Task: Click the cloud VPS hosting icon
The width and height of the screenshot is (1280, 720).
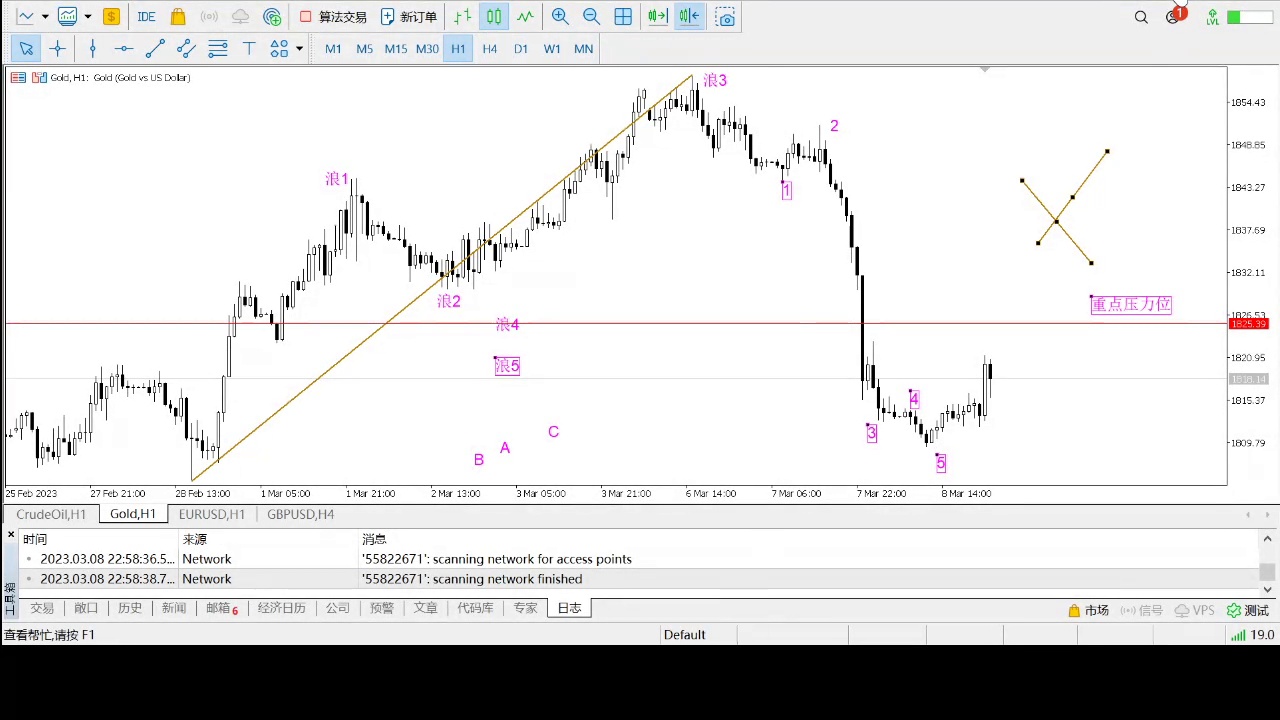Action: tap(241, 16)
